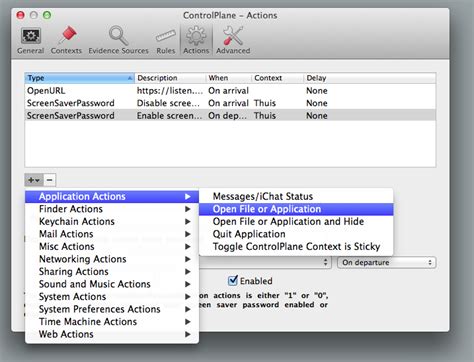Open the popup stepper left of On departure
Viewport: 474px width, 362px height.
tap(325, 262)
